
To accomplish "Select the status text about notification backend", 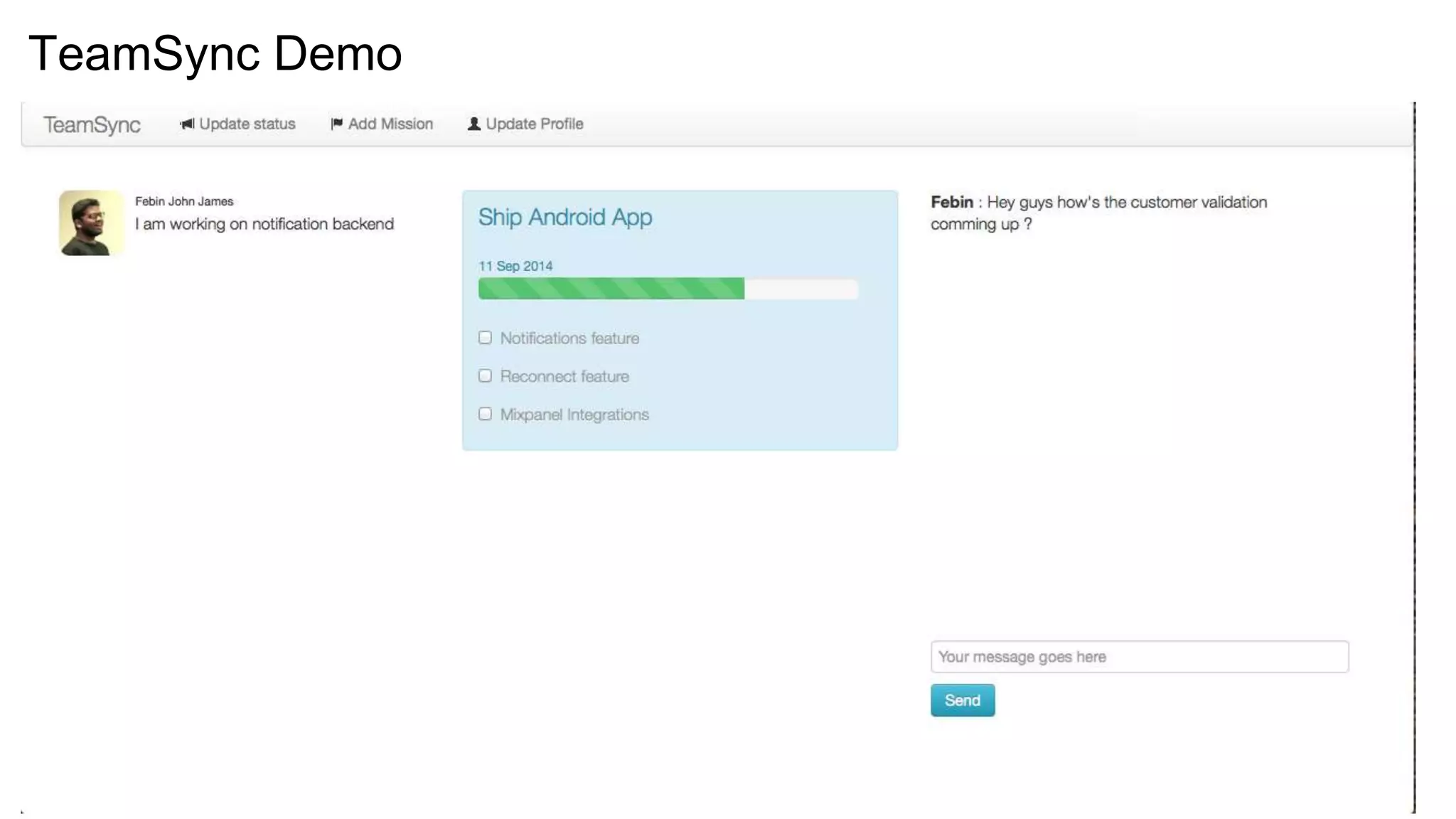I will [264, 225].
